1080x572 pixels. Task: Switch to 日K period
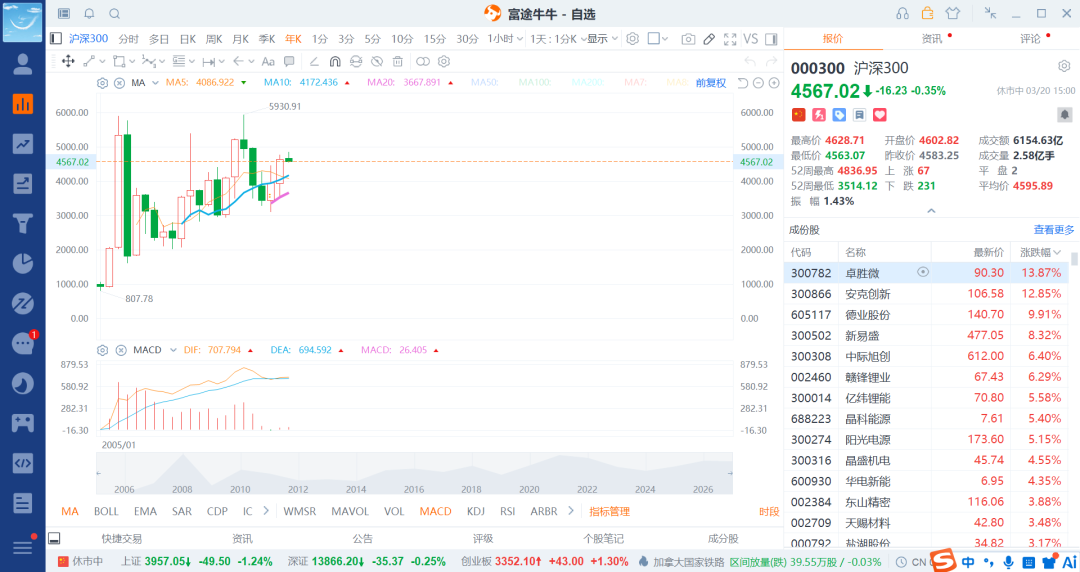[187, 39]
